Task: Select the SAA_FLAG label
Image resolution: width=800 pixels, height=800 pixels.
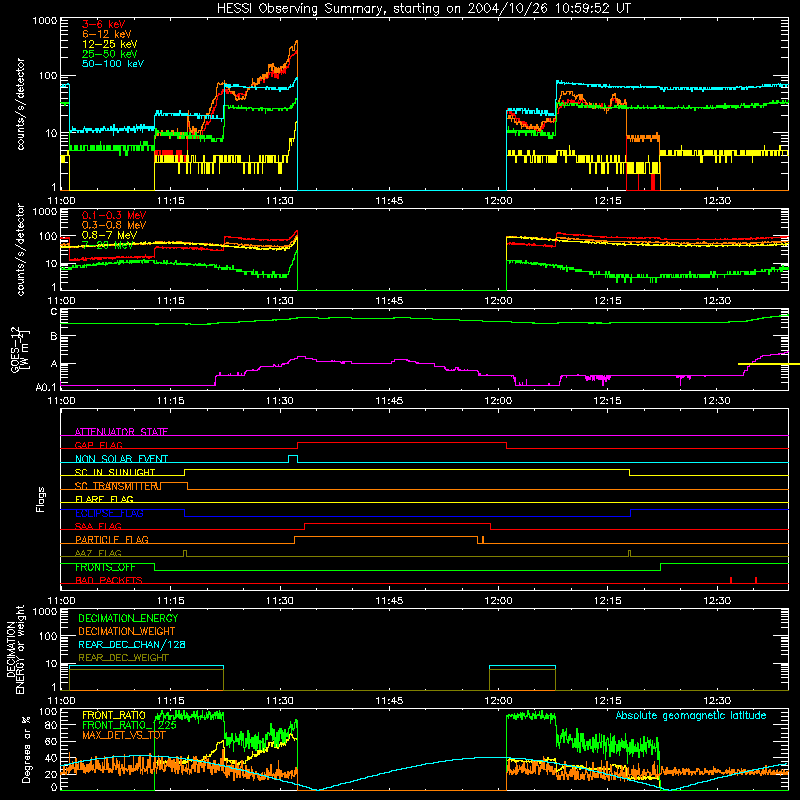Action: point(98,526)
